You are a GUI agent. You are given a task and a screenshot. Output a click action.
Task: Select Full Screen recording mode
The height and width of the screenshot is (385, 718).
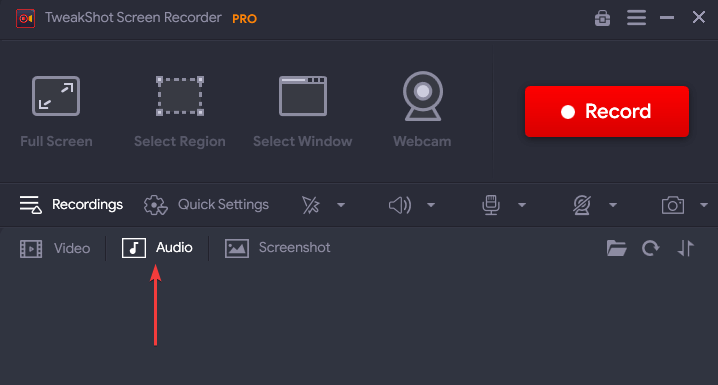56,112
